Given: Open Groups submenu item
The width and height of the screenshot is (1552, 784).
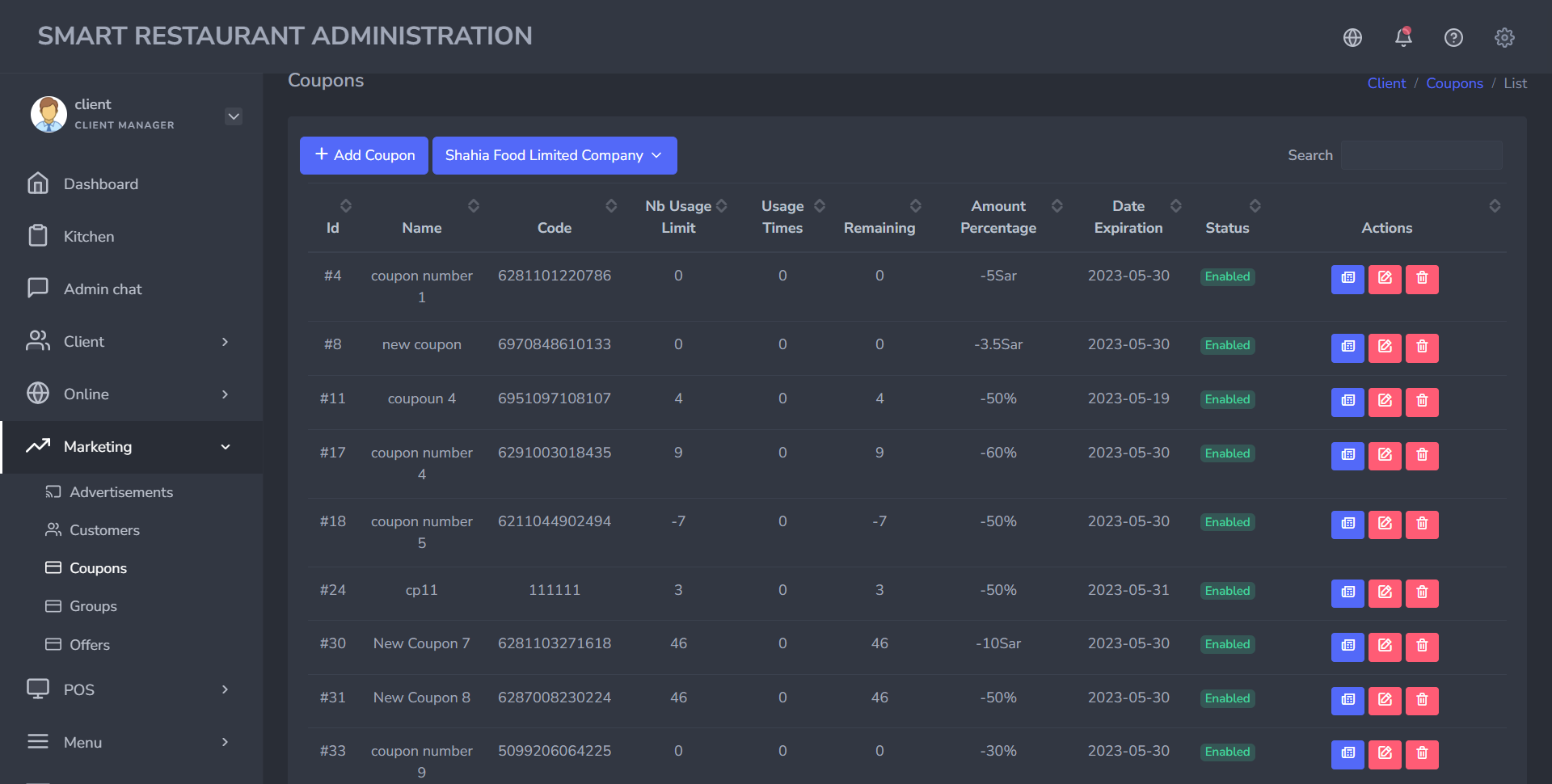Looking at the screenshot, I should point(93,606).
